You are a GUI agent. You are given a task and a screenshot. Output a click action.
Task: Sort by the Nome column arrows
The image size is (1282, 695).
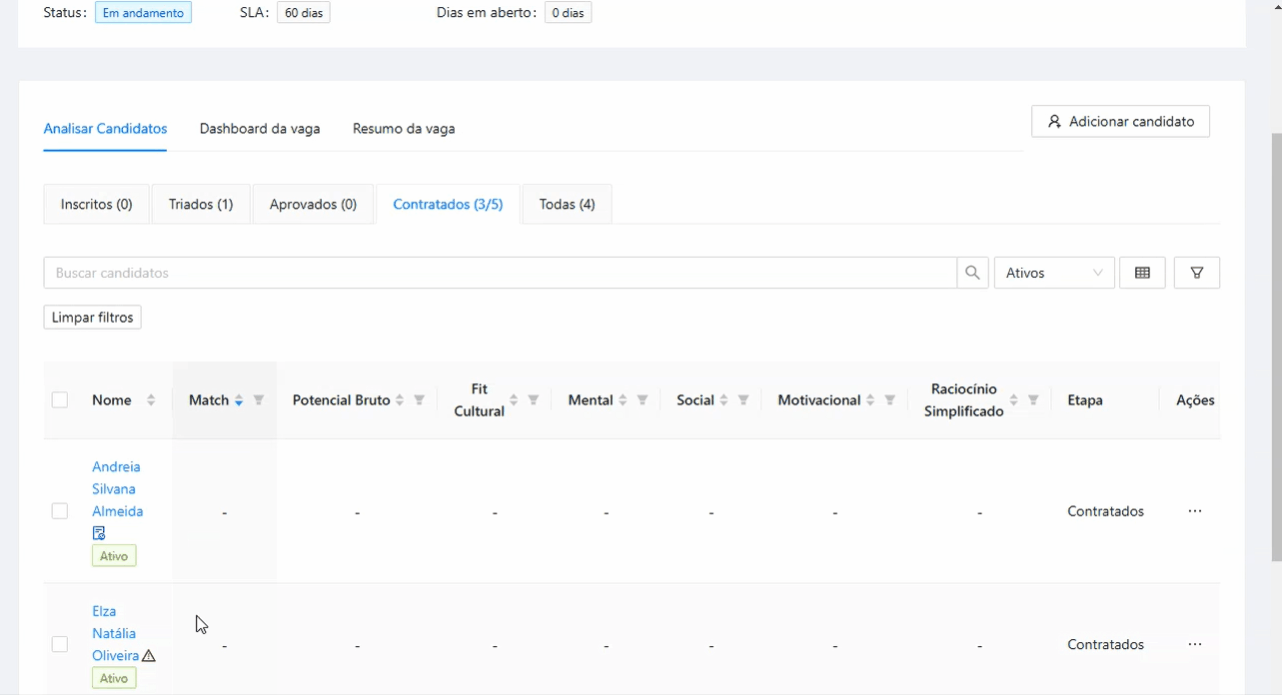(151, 400)
